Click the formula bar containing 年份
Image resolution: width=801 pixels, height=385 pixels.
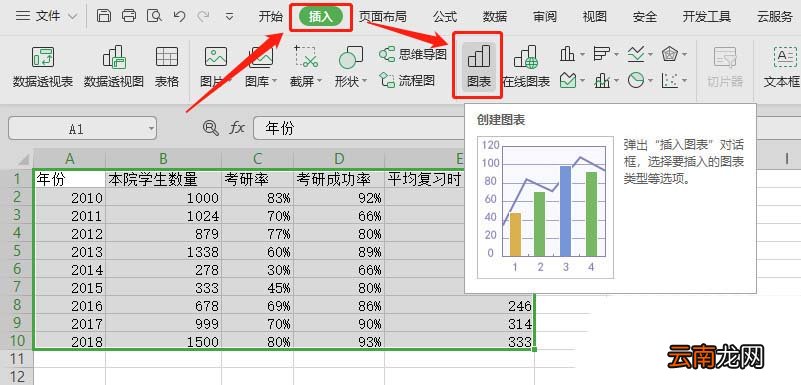[358, 128]
